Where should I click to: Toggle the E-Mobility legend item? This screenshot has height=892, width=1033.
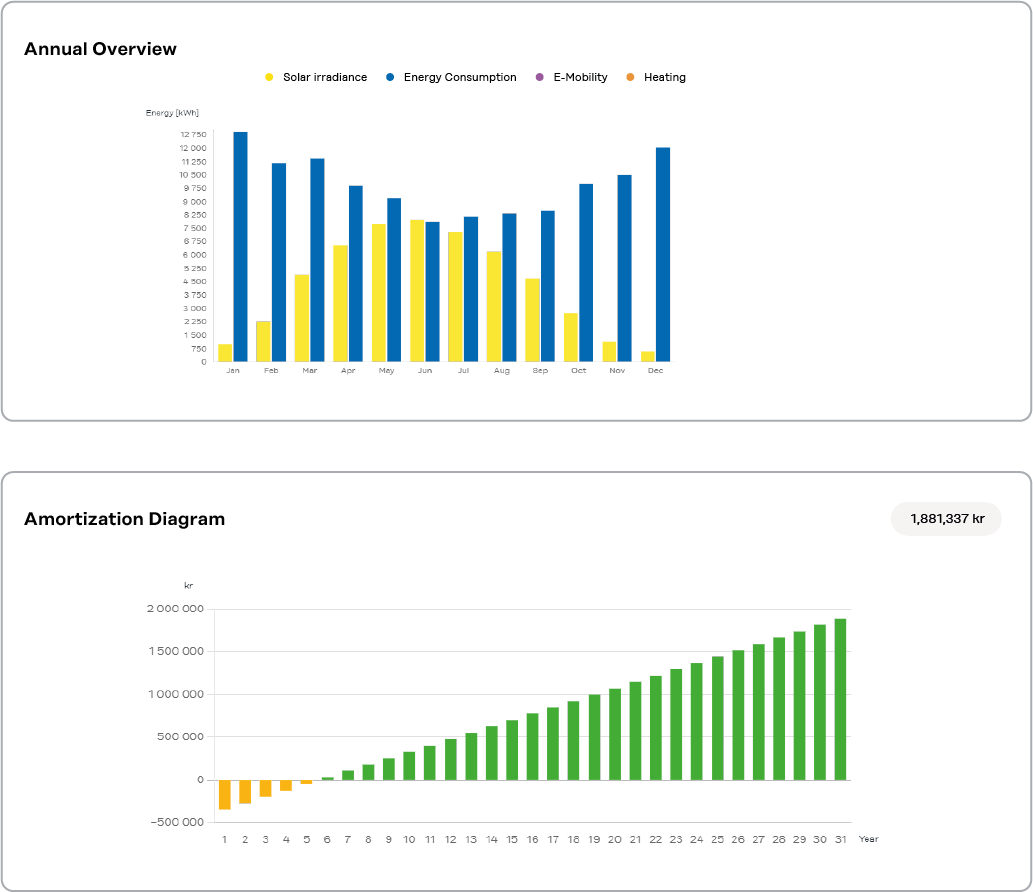coord(571,77)
